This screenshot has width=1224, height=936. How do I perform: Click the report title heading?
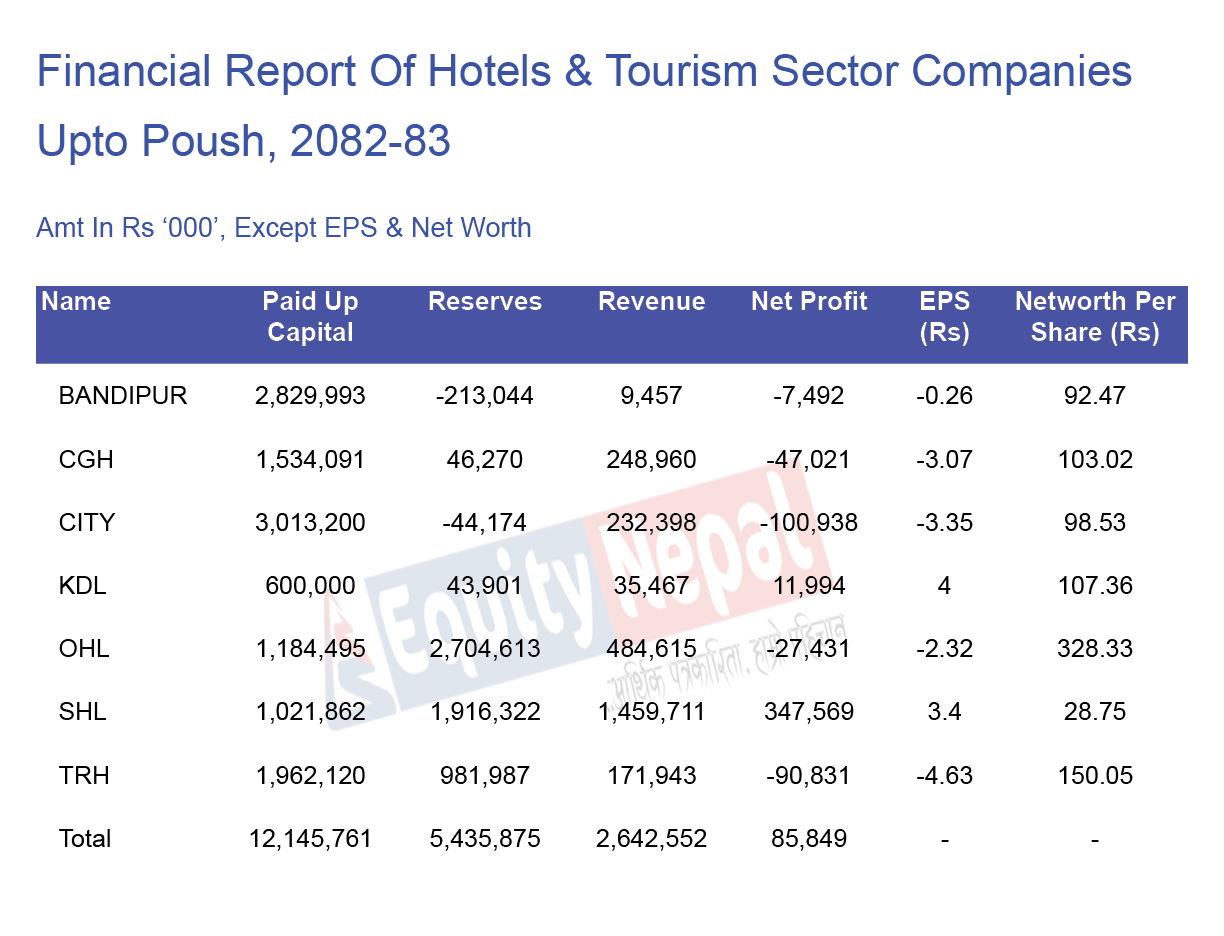[x=584, y=106]
